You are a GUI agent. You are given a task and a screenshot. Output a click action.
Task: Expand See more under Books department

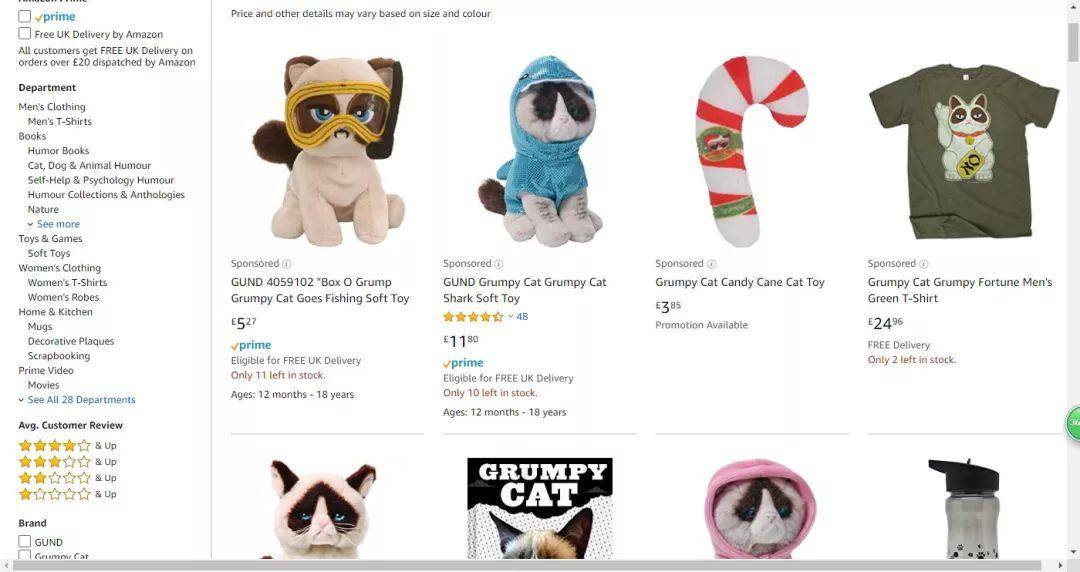pyautogui.click(x=58, y=224)
